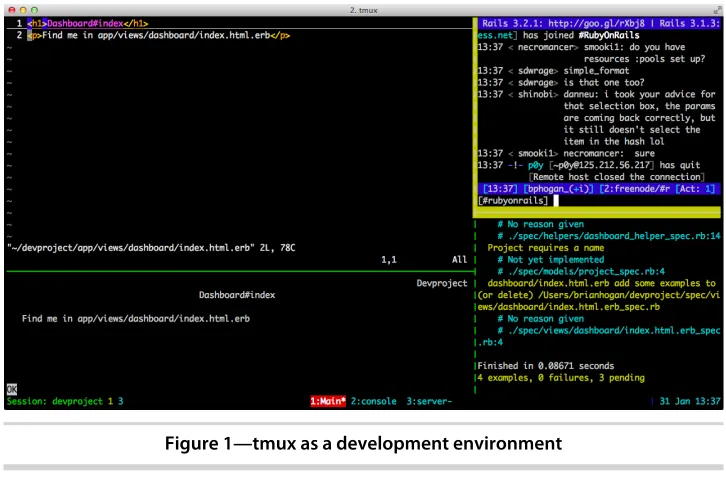Click the [#rubyonrails] IRC input prompt
726x490 pixels.
tap(513, 201)
